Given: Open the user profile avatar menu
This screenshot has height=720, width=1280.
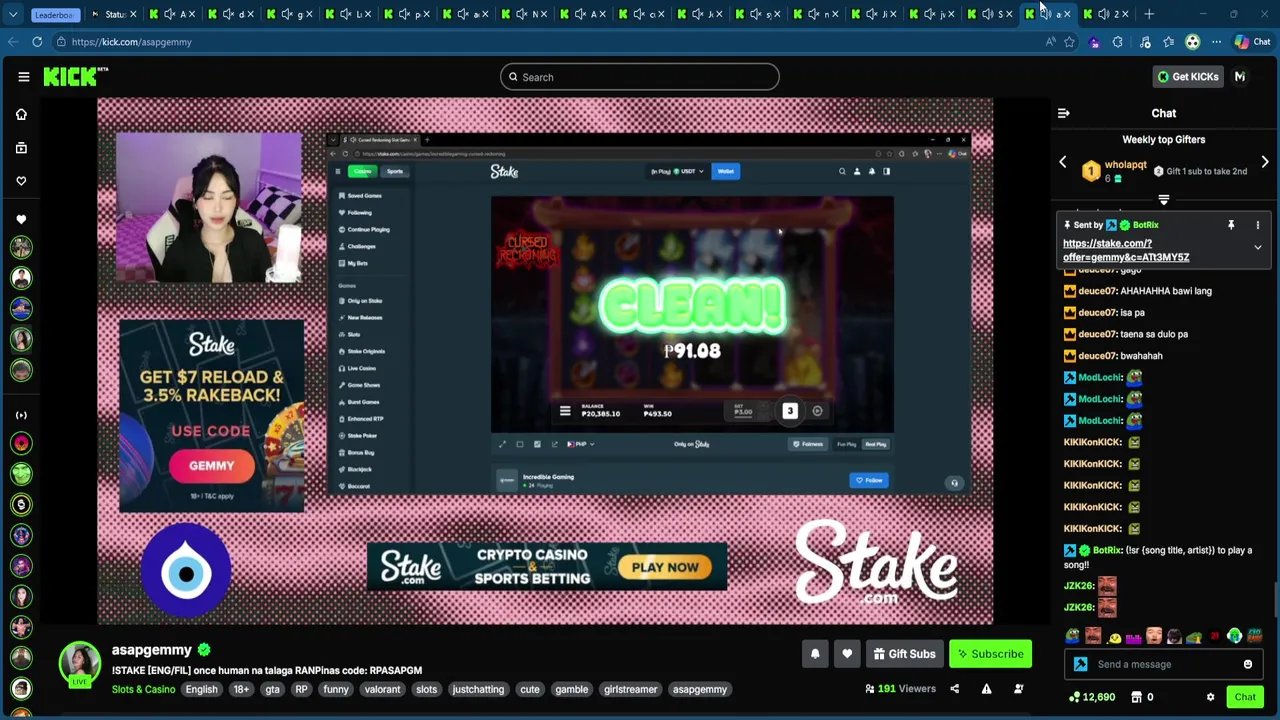Looking at the screenshot, I should [x=1240, y=77].
